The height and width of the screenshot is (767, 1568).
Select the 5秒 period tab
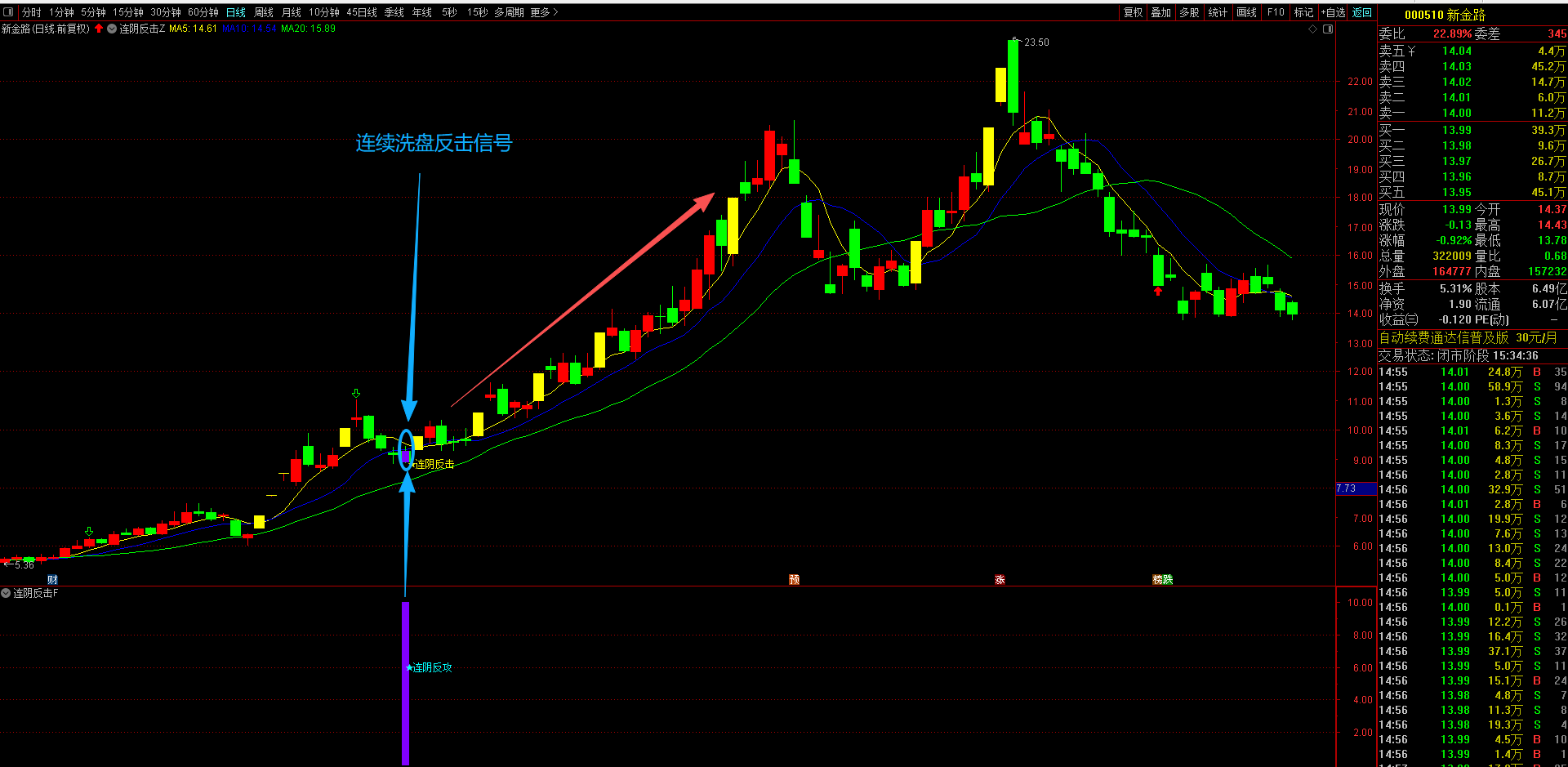pyautogui.click(x=450, y=12)
